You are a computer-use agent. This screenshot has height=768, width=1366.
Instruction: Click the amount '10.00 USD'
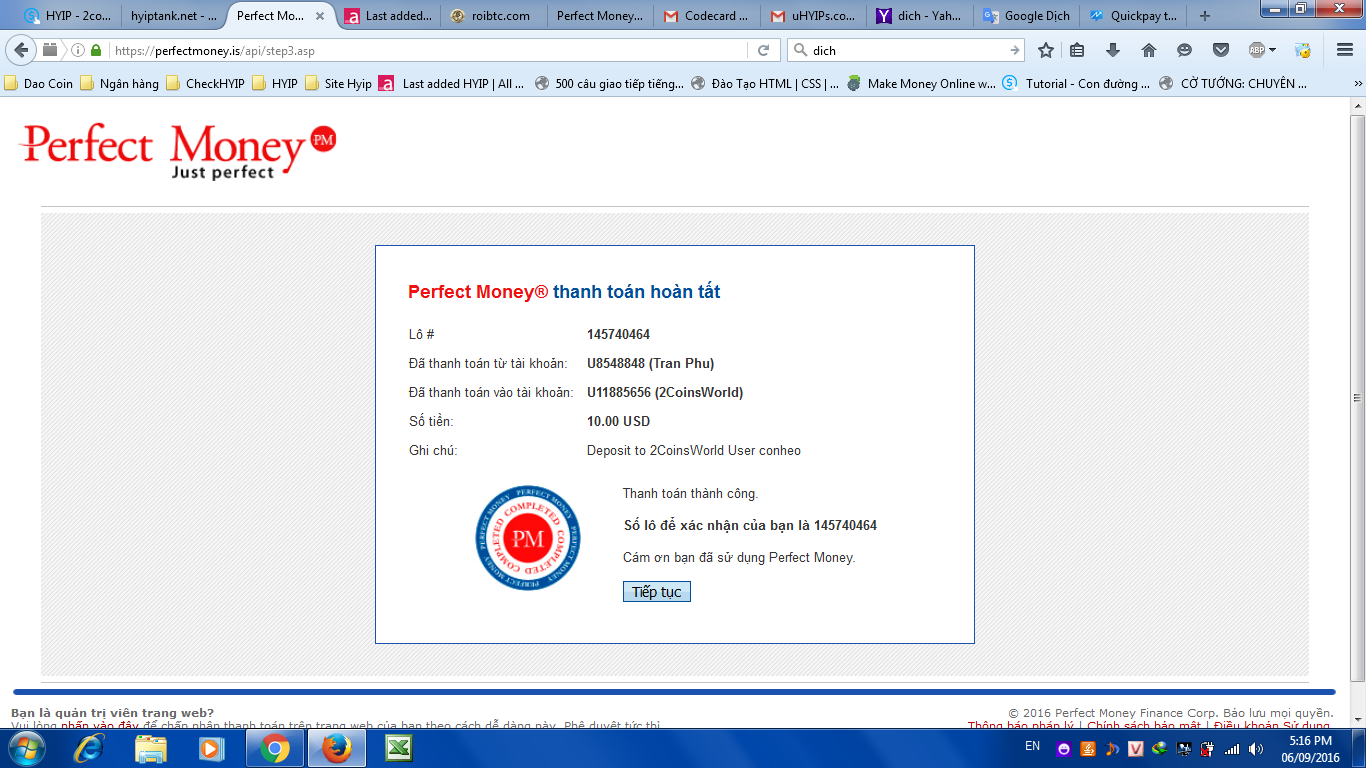pos(618,422)
